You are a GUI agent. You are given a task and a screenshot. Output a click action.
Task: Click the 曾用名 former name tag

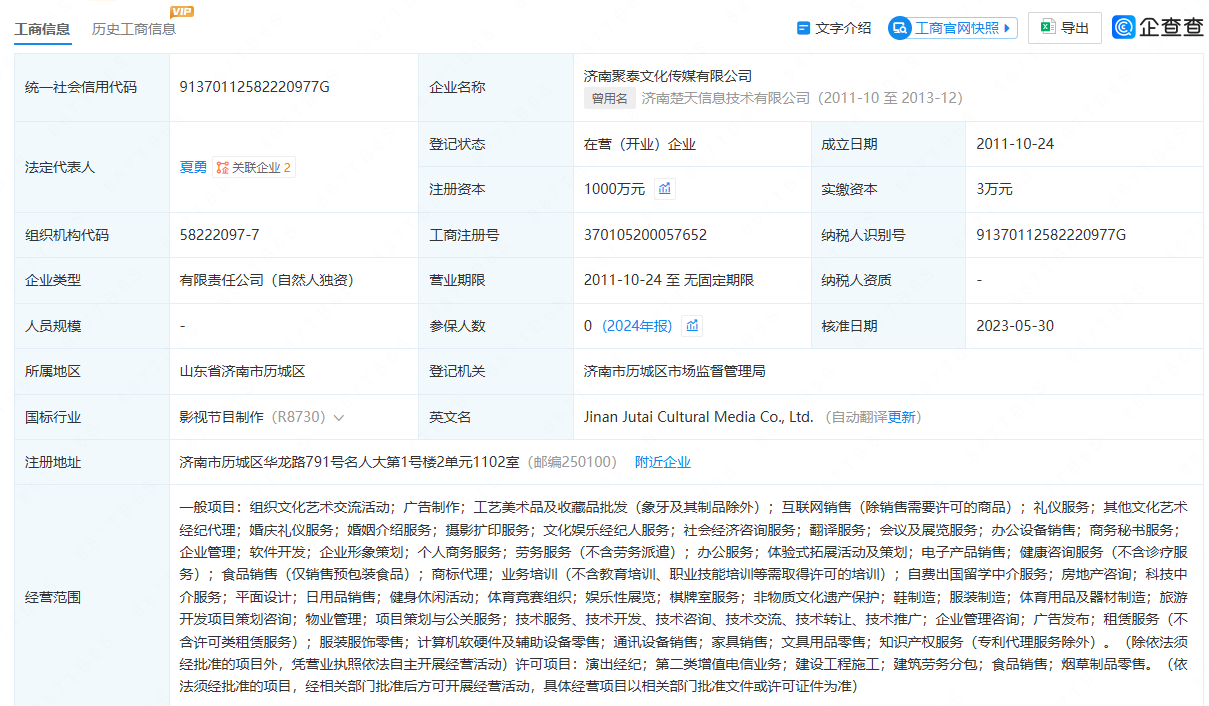(610, 98)
